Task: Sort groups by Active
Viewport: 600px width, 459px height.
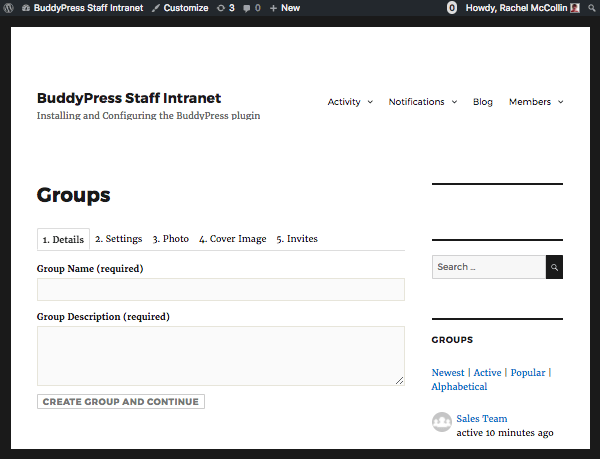Action: (487, 373)
